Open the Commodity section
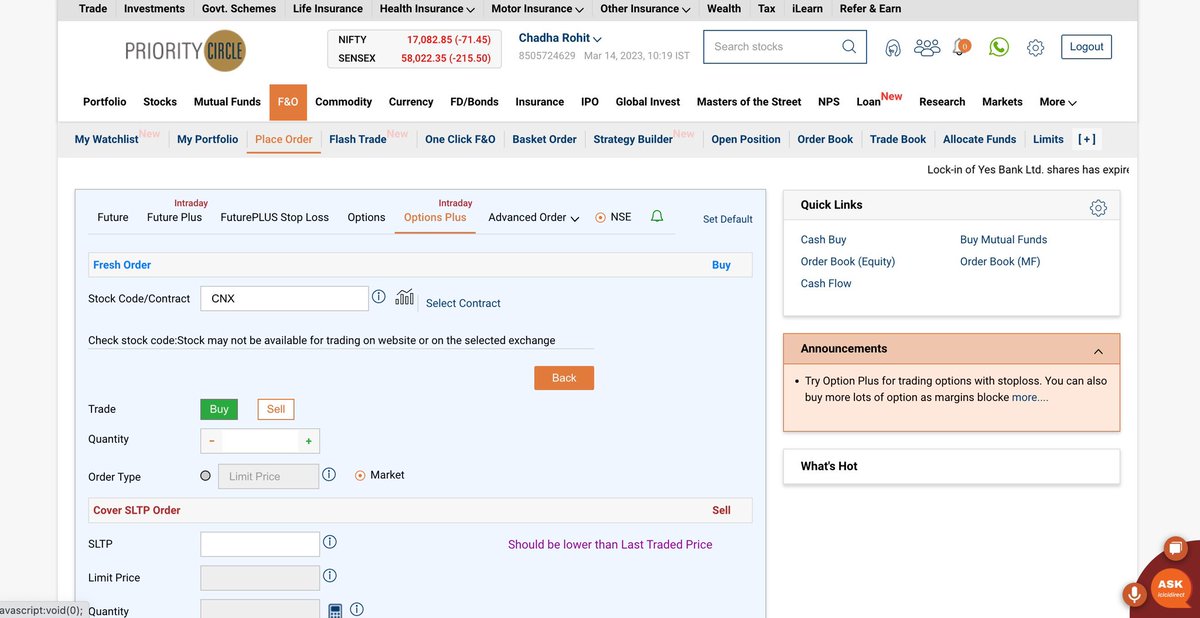This screenshot has height=618, width=1200. coord(343,102)
